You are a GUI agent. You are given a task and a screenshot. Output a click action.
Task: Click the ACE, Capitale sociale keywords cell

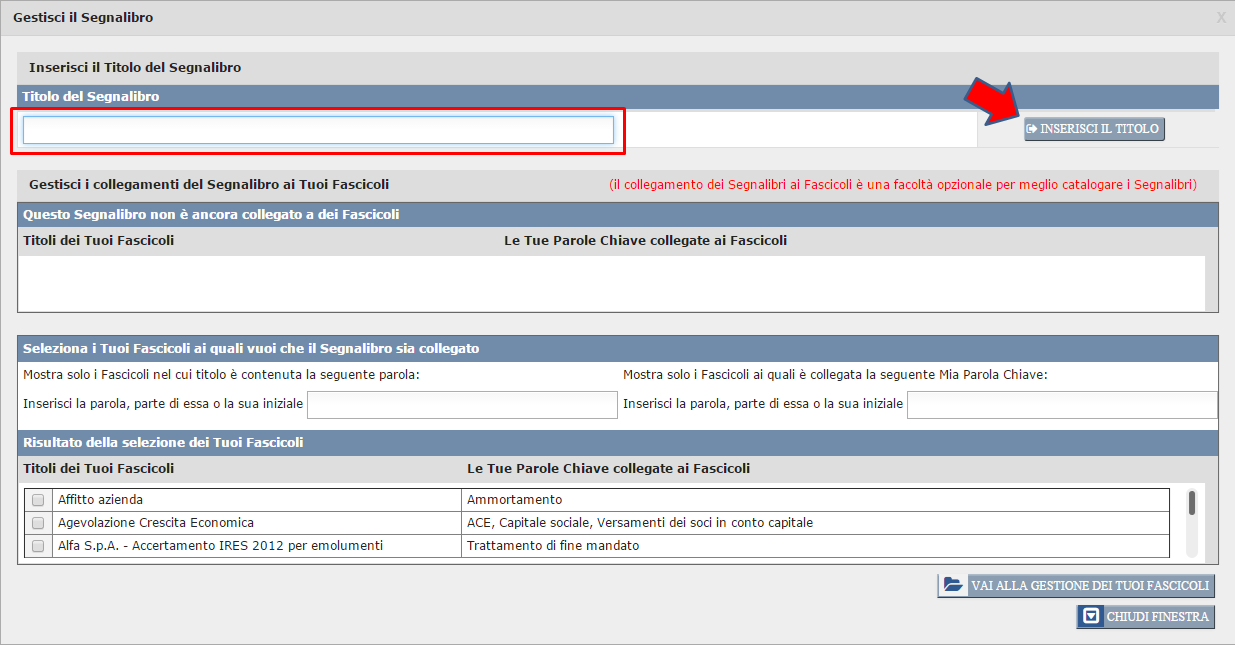(x=640, y=523)
